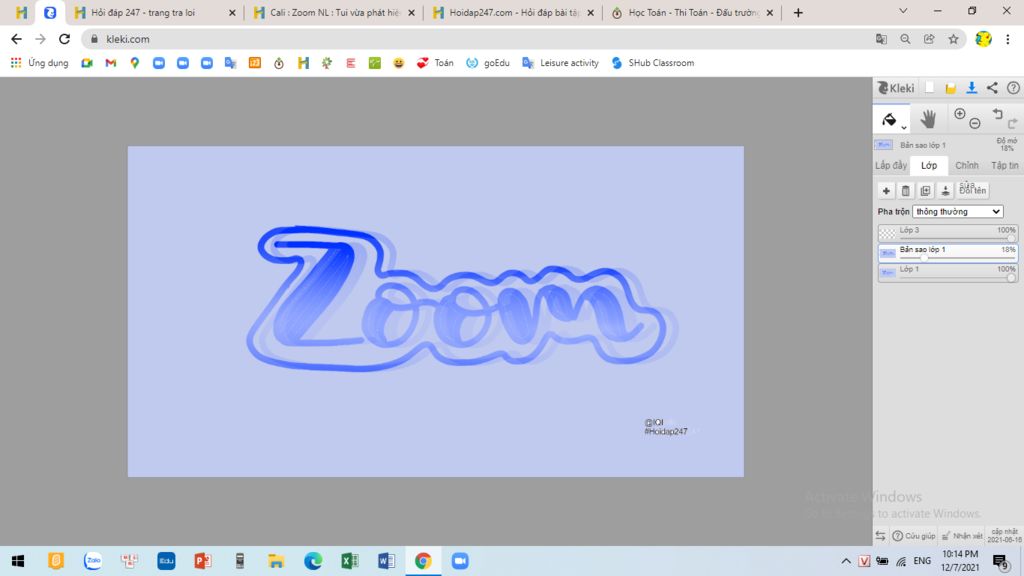Open the Nhận xét feedback link
1024x576 pixels.
tap(962, 536)
